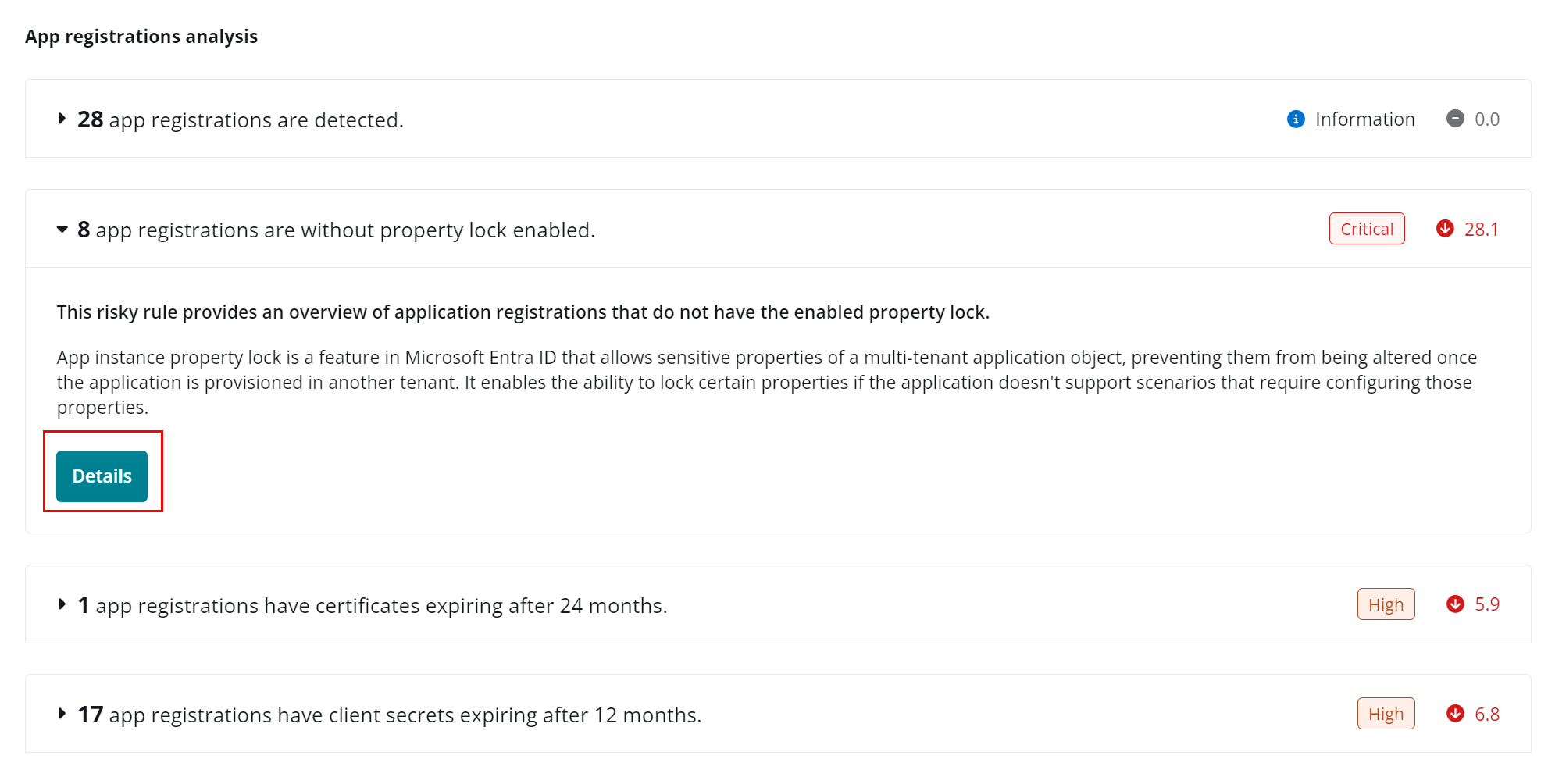1548x784 pixels.
Task: Expand the 28 app registrations detected row
Action: [x=62, y=119]
